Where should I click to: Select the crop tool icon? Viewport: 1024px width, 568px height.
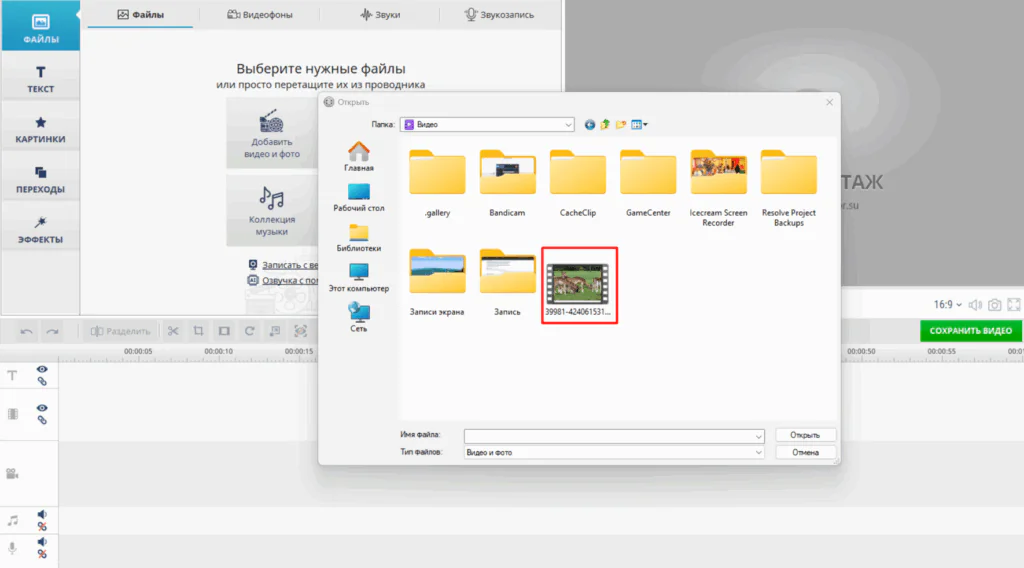pos(198,331)
